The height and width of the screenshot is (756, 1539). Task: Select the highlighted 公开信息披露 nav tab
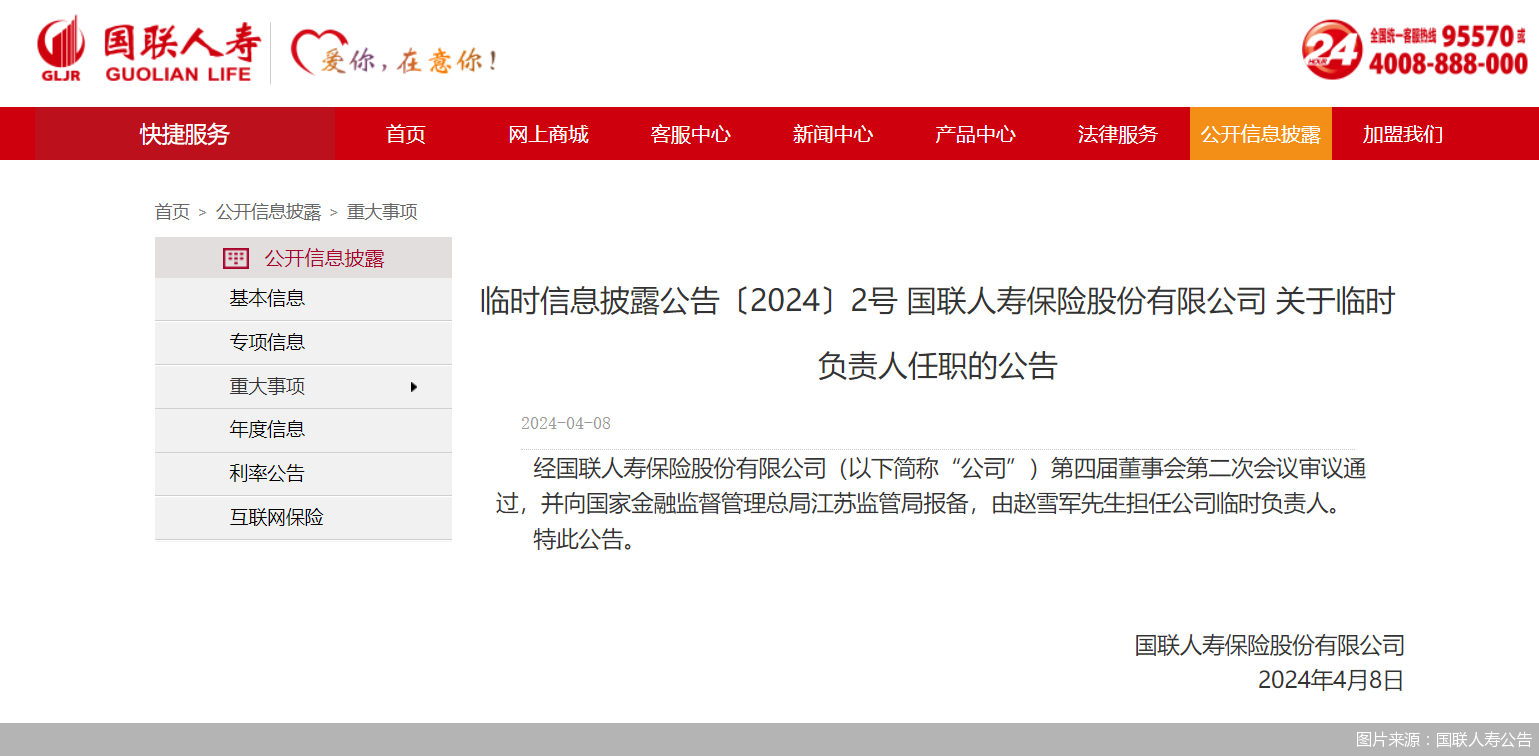click(1261, 134)
